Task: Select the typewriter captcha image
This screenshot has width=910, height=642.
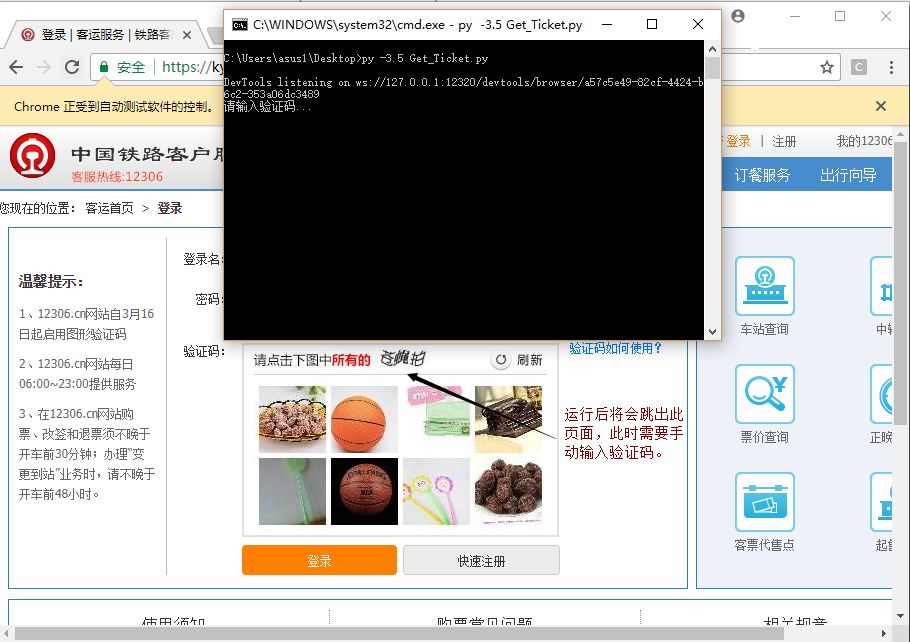Action: pyautogui.click(x=508, y=419)
